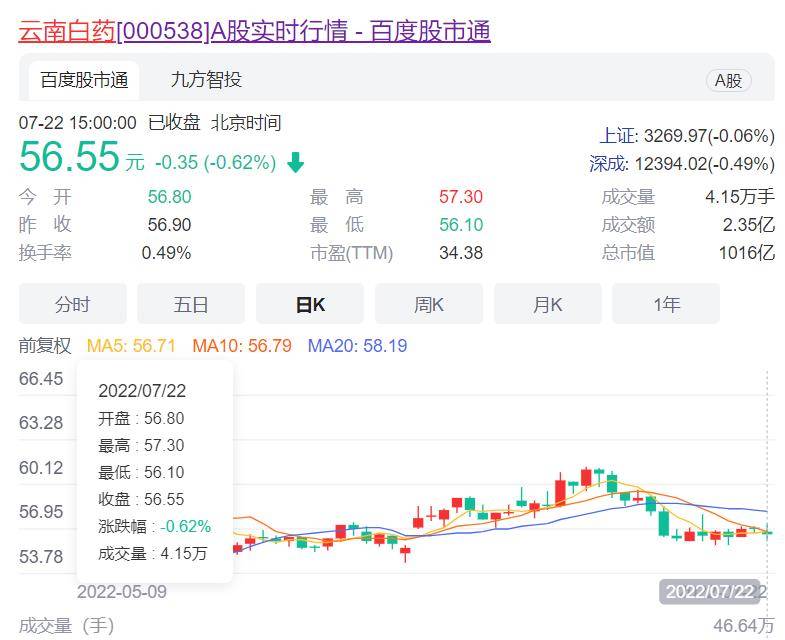Click the 最低 value 56.10
The height and width of the screenshot is (640, 785).
[x=461, y=225]
